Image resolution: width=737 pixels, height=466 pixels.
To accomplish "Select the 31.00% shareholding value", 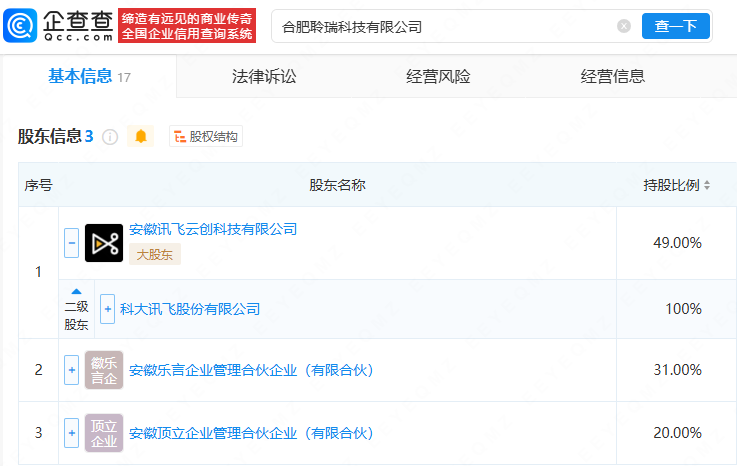I will (x=677, y=370).
